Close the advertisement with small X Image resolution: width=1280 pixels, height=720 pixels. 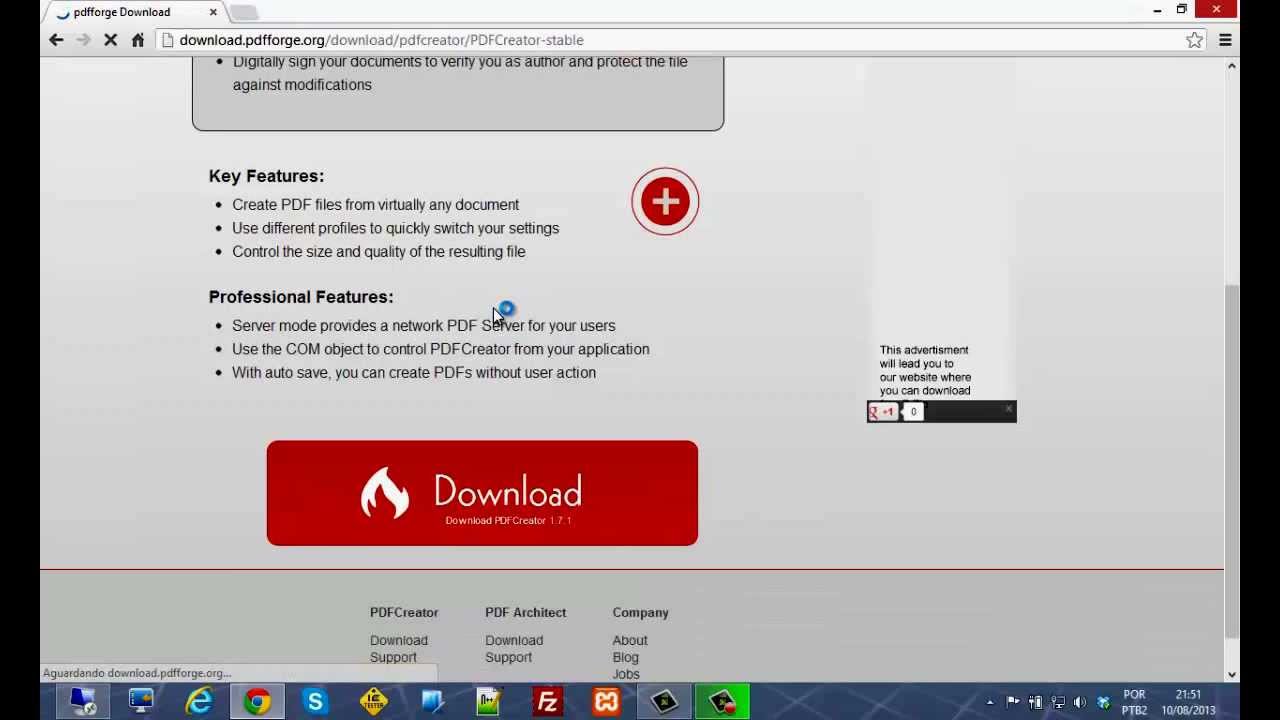[x=1009, y=408]
